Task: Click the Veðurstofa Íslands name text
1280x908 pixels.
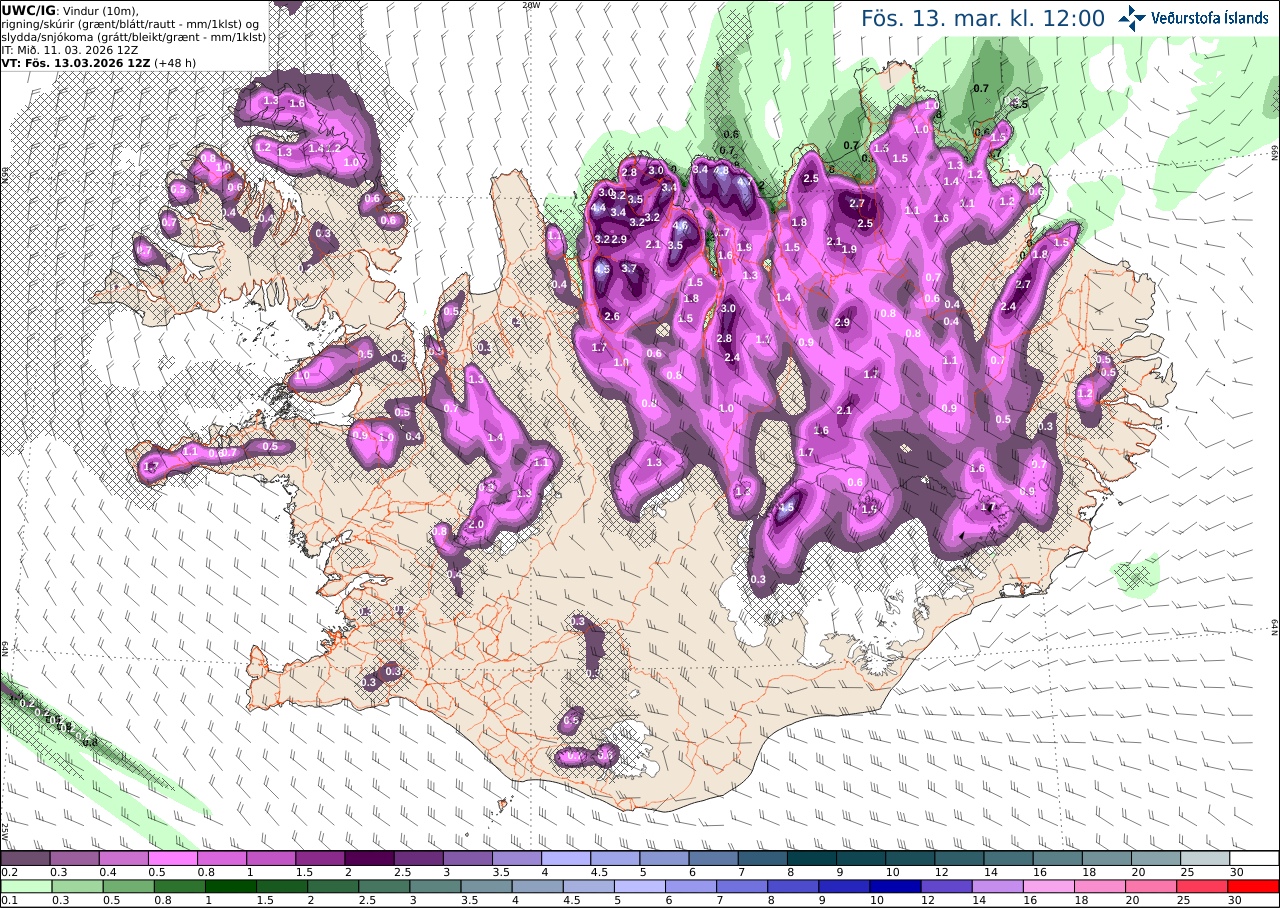Action: (1209, 18)
